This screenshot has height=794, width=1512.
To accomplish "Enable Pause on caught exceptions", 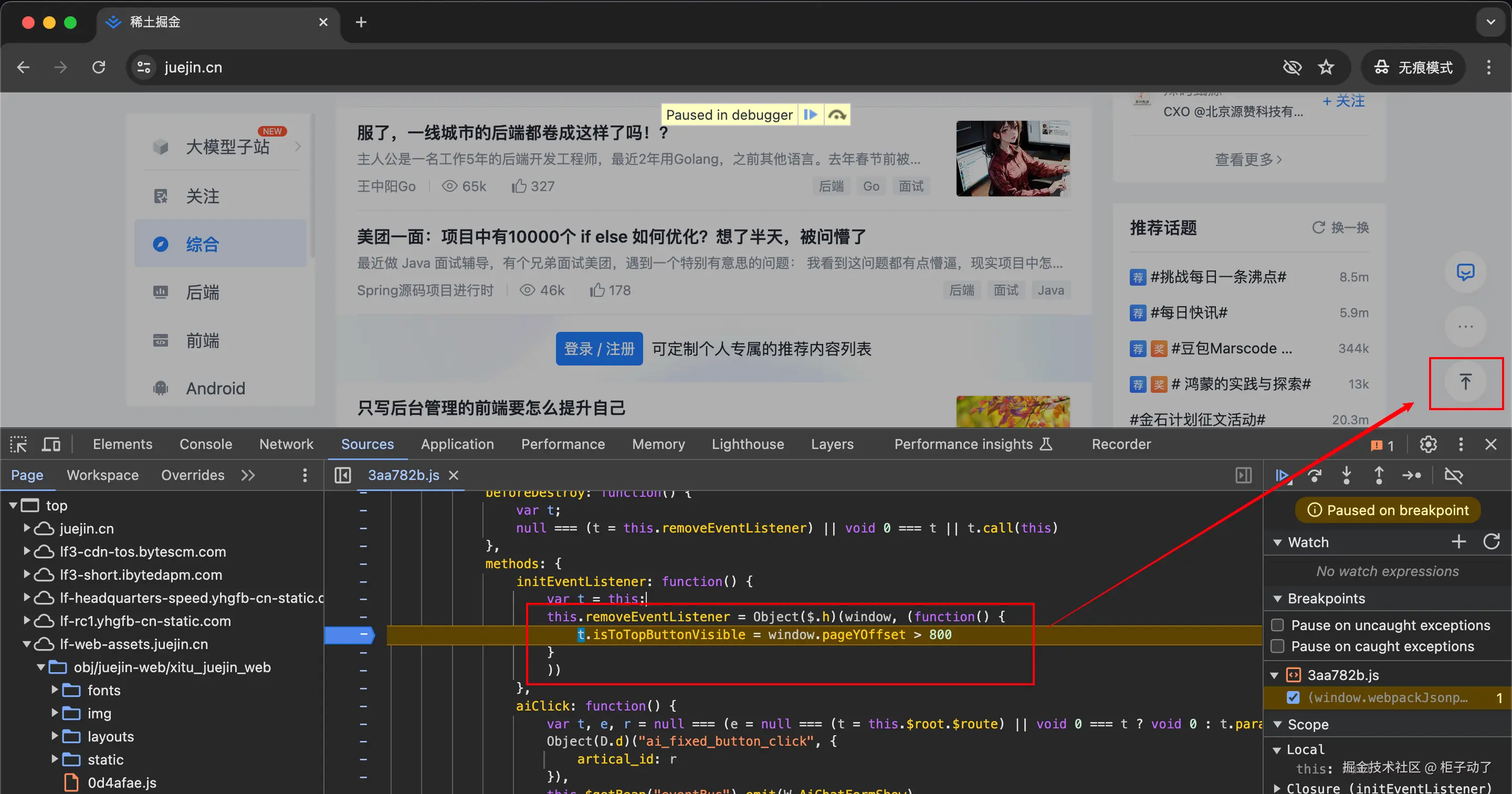I will point(1277,646).
